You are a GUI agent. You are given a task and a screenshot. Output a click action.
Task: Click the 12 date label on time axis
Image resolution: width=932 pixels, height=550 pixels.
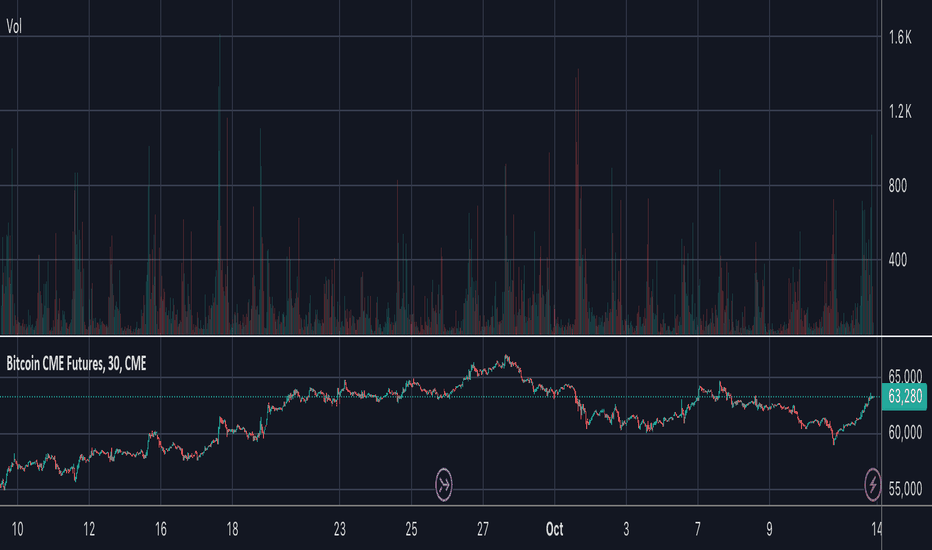coord(89,529)
